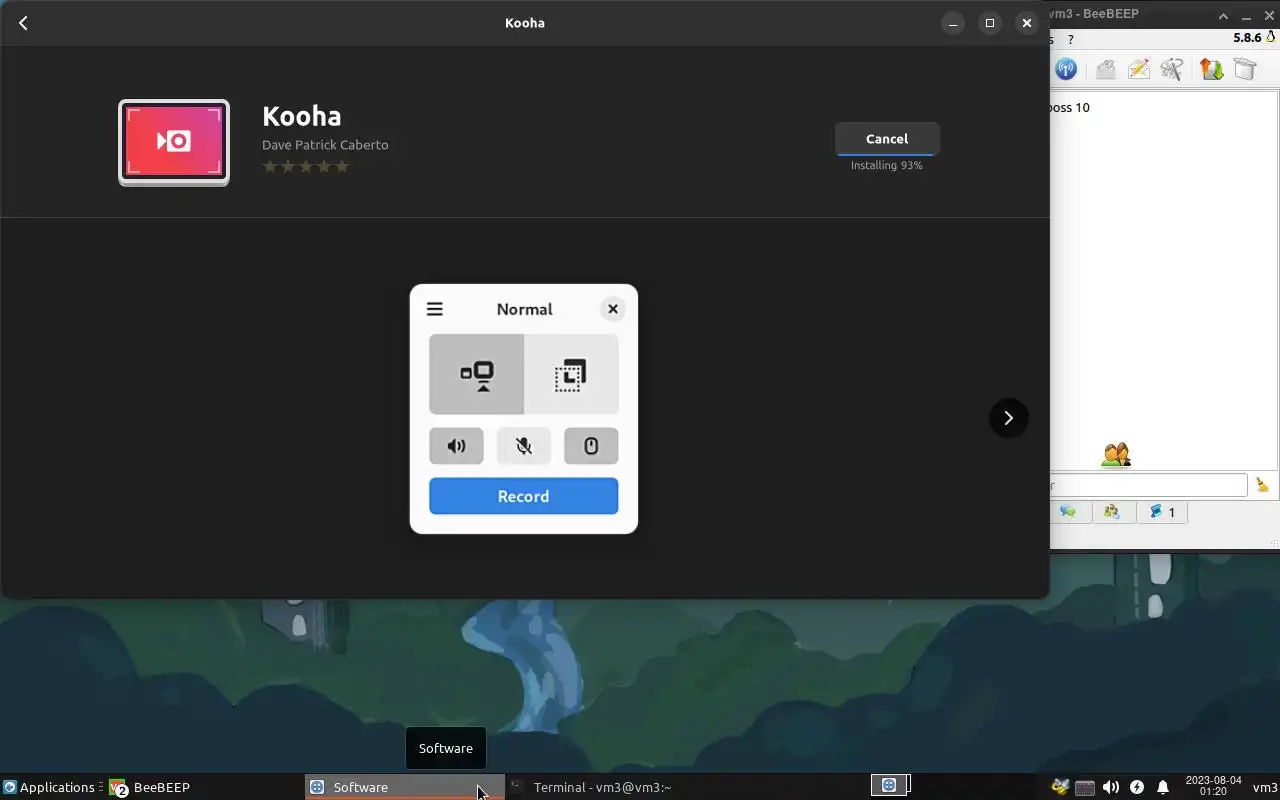The width and height of the screenshot is (1280, 800).
Task: Click the greyed envelope icon in BeeBEEP toolbar
Action: click(1105, 69)
